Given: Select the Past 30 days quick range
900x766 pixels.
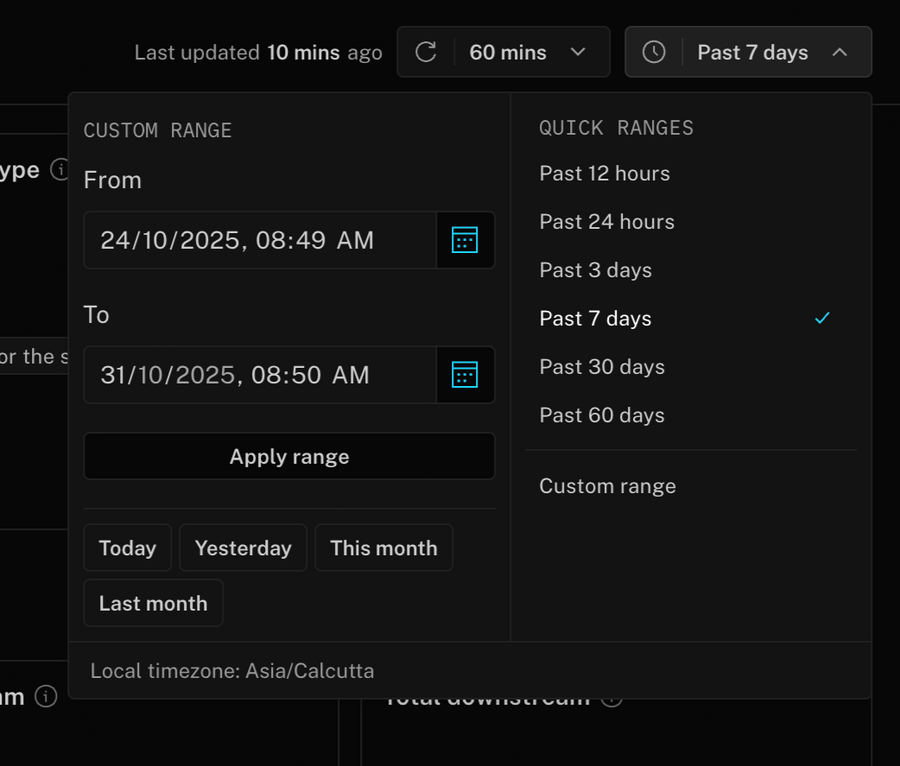Looking at the screenshot, I should coord(602,367).
